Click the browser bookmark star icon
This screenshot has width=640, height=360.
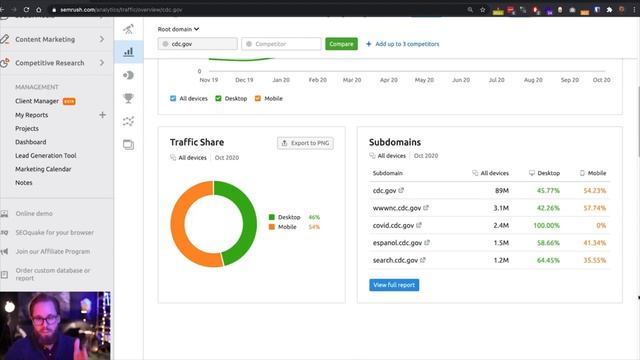(482, 9)
